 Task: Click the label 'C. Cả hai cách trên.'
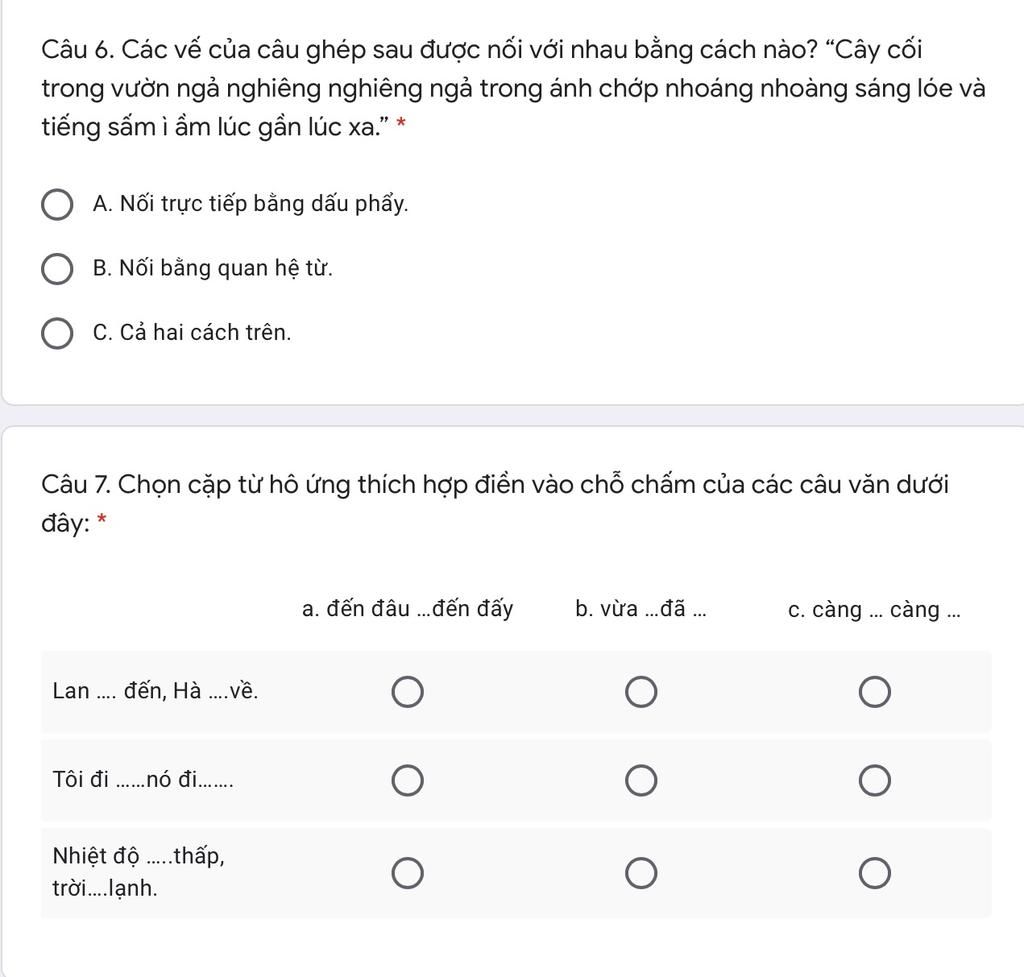192,332
